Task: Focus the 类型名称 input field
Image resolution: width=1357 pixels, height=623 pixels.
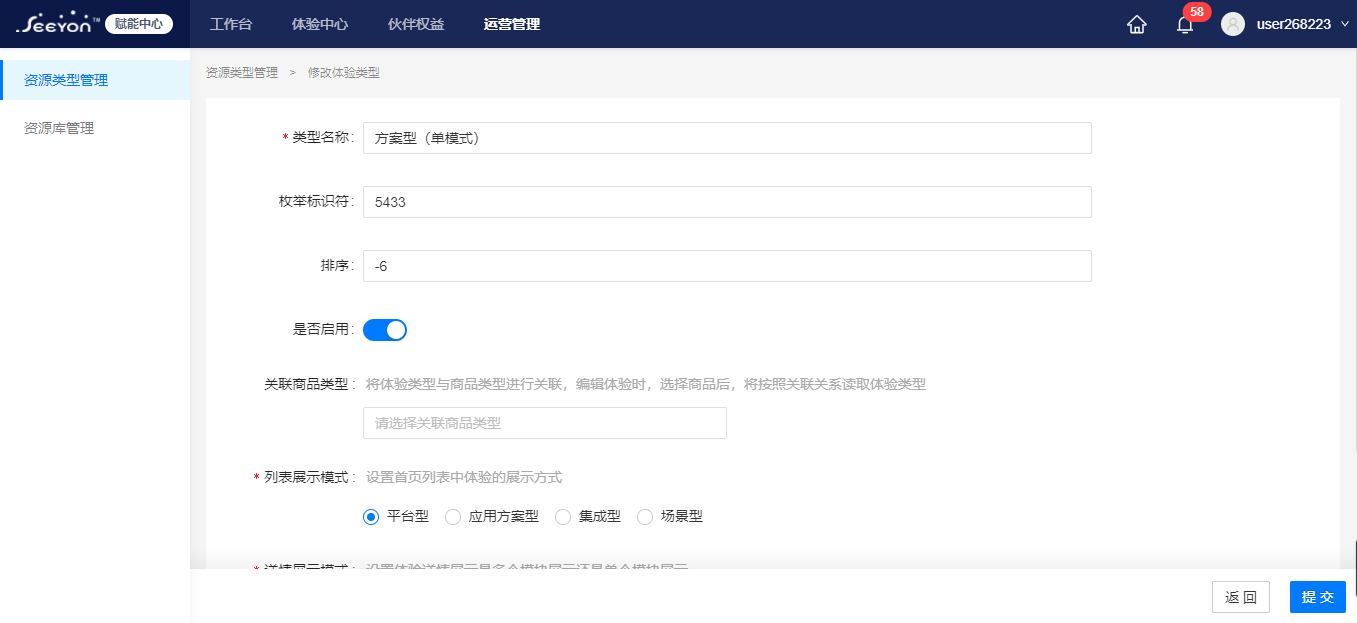Action: (x=727, y=138)
